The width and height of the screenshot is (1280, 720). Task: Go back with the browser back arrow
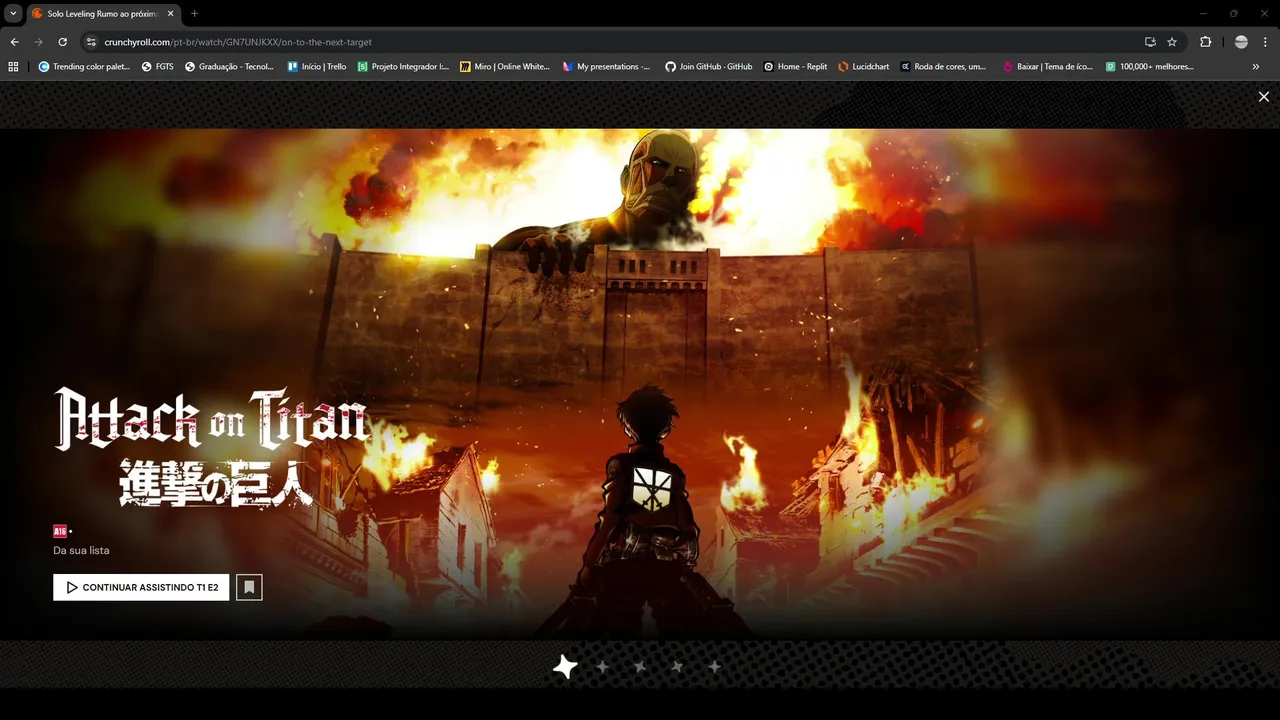14,42
